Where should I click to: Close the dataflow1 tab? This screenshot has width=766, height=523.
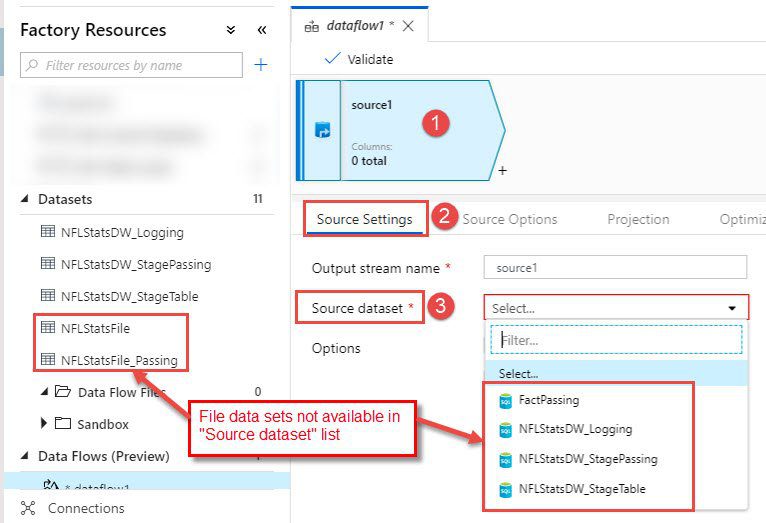tap(408, 26)
